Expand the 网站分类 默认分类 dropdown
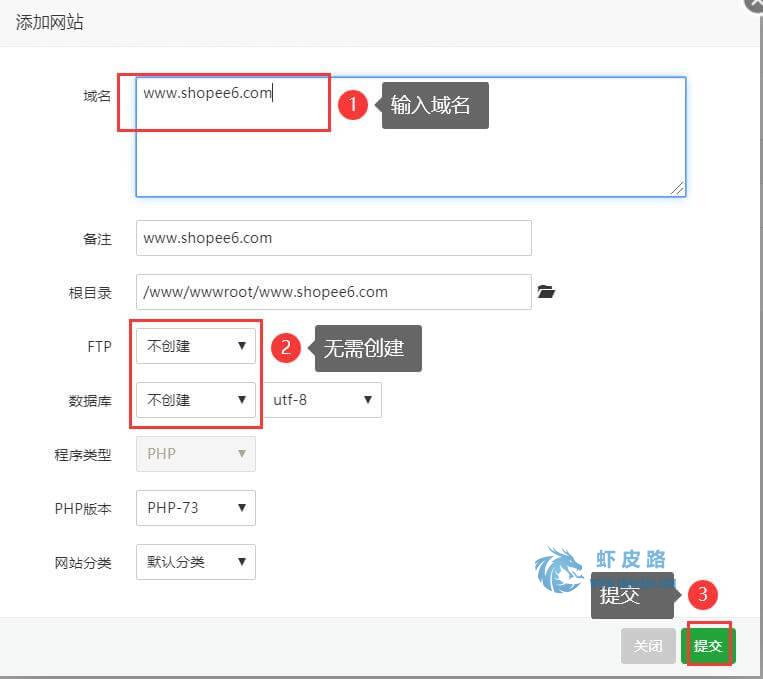 196,562
